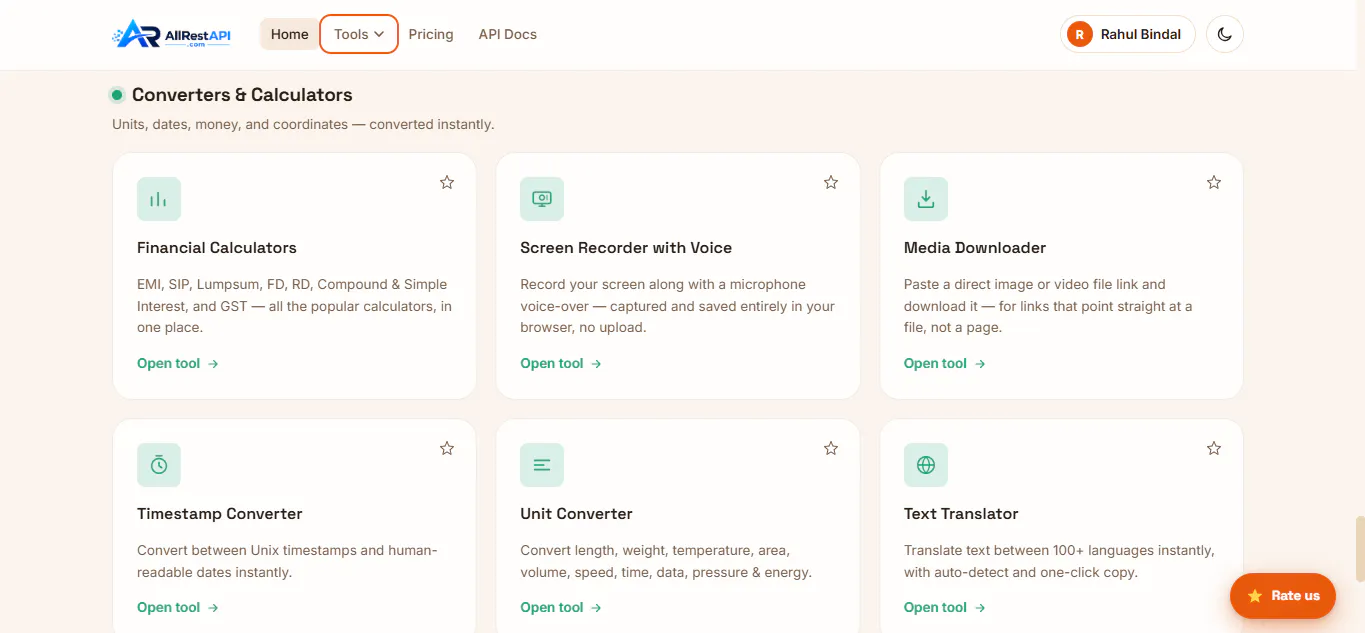
Task: Click the Screen Recorder with Voice title
Action: click(x=626, y=247)
